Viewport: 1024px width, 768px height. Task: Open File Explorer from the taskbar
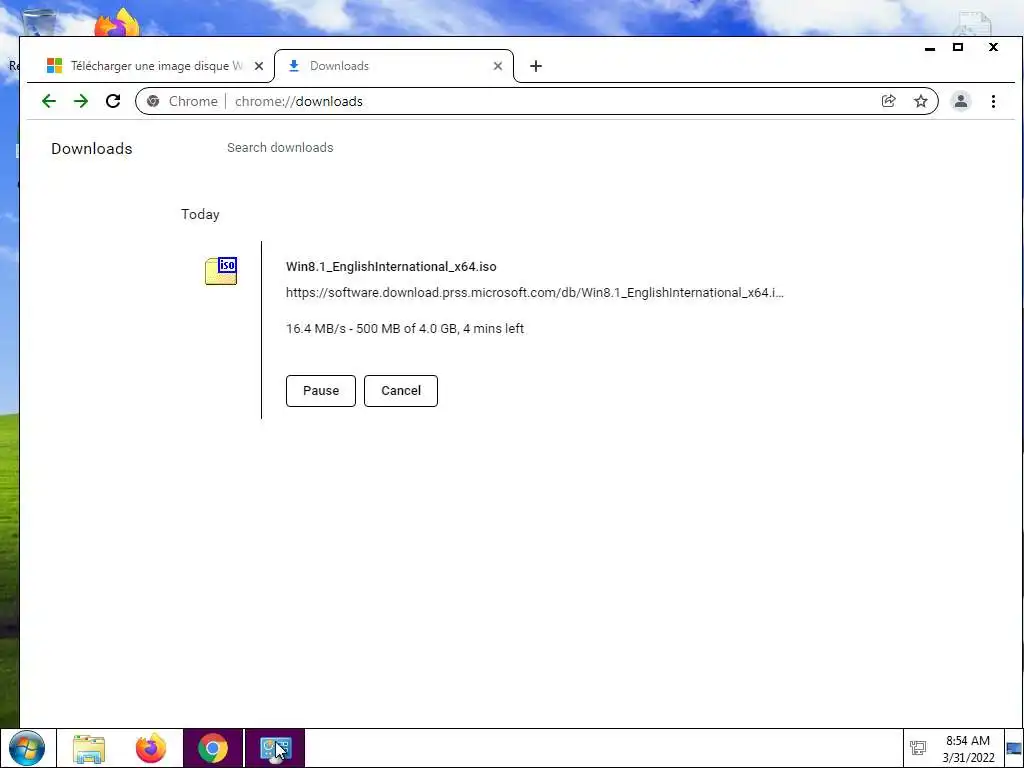(89, 749)
